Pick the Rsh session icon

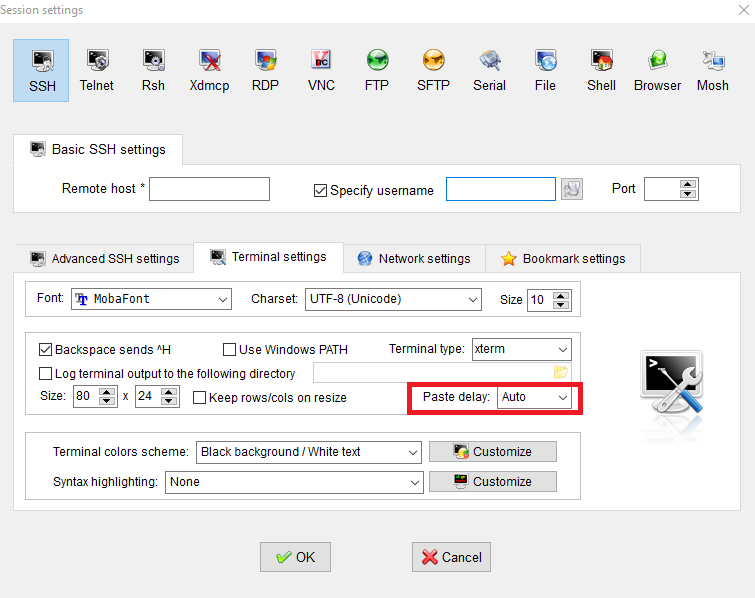tap(153, 70)
